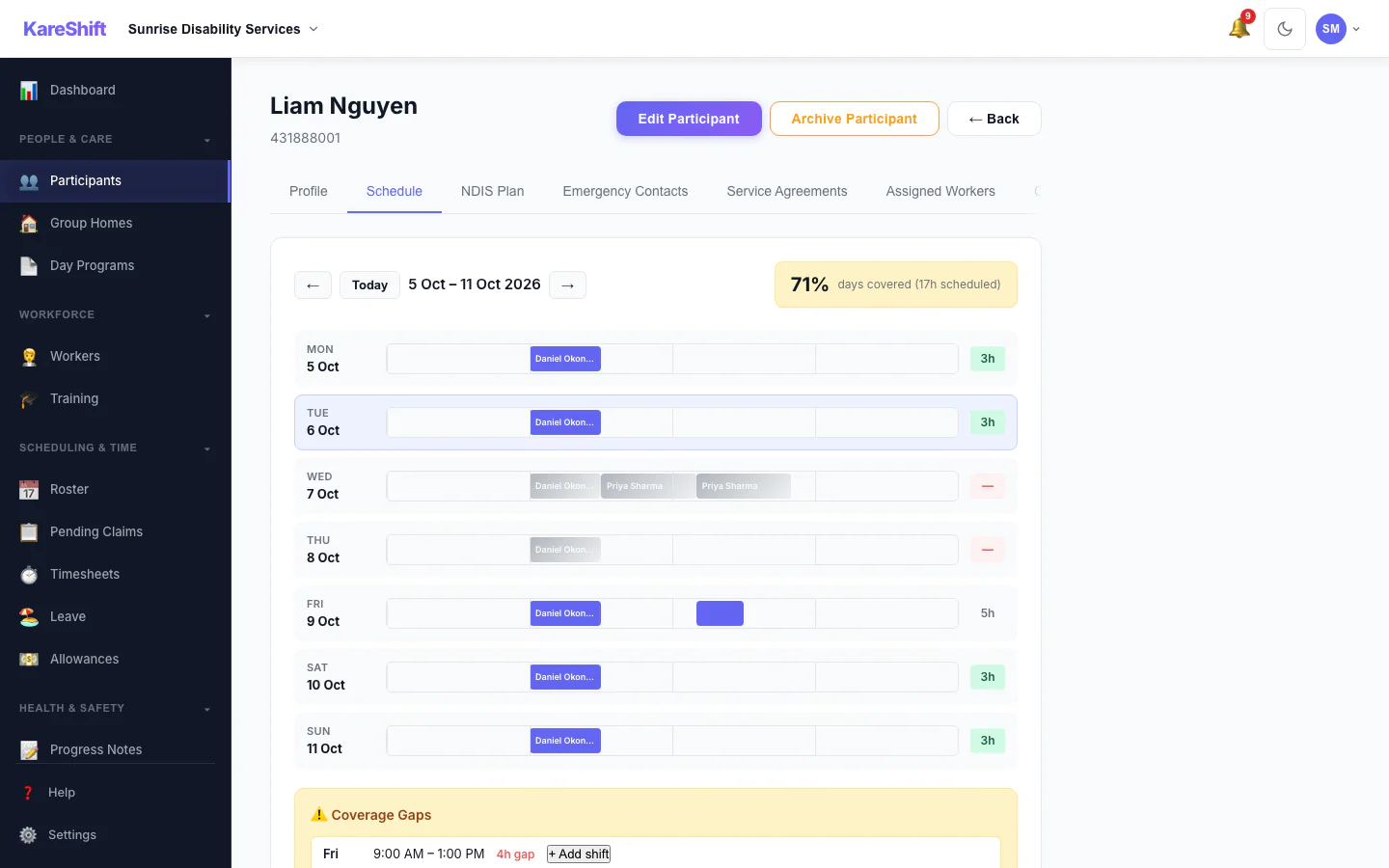1389x868 pixels.
Task: Go back using the Back button
Action: tap(994, 119)
